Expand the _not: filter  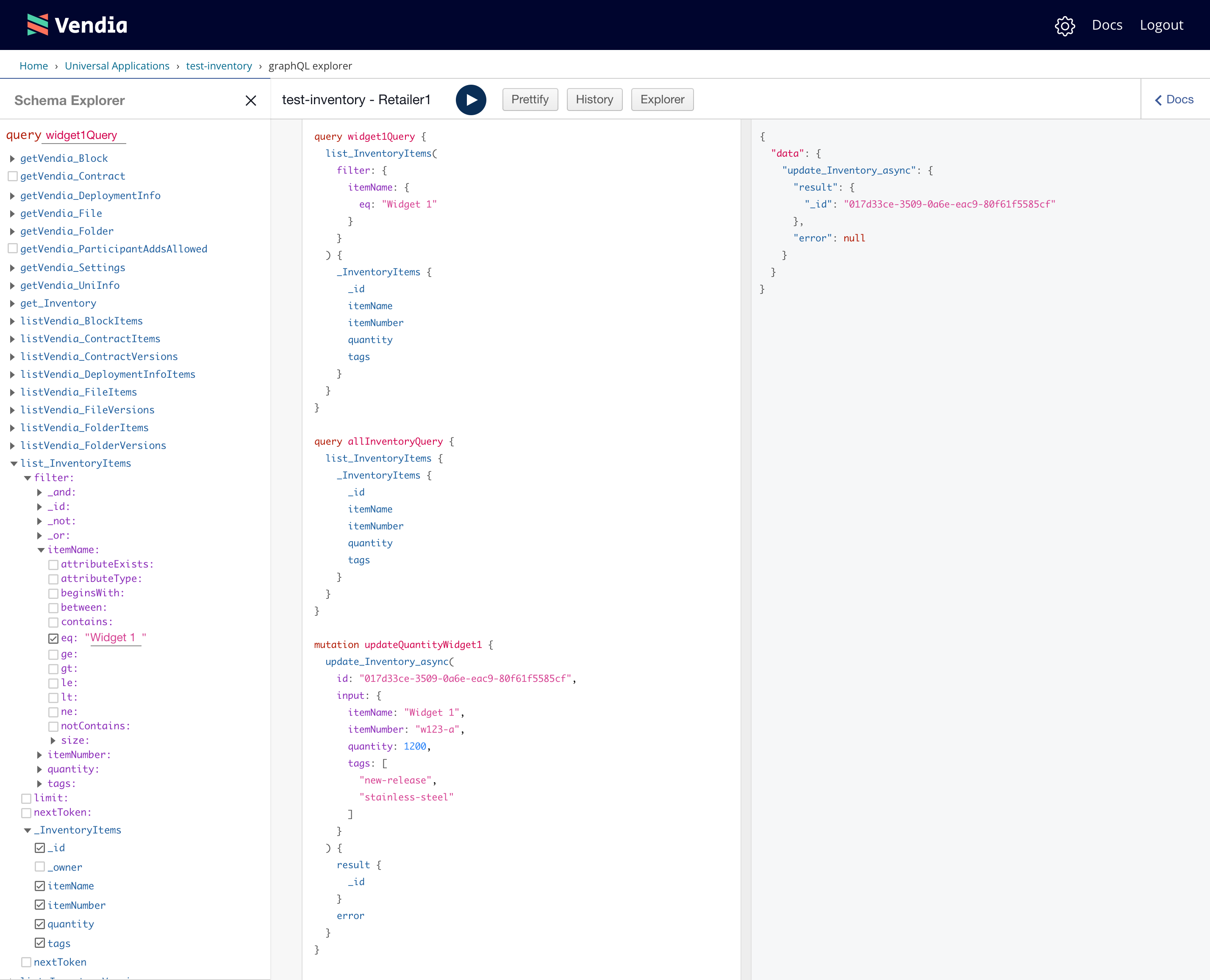(39, 521)
